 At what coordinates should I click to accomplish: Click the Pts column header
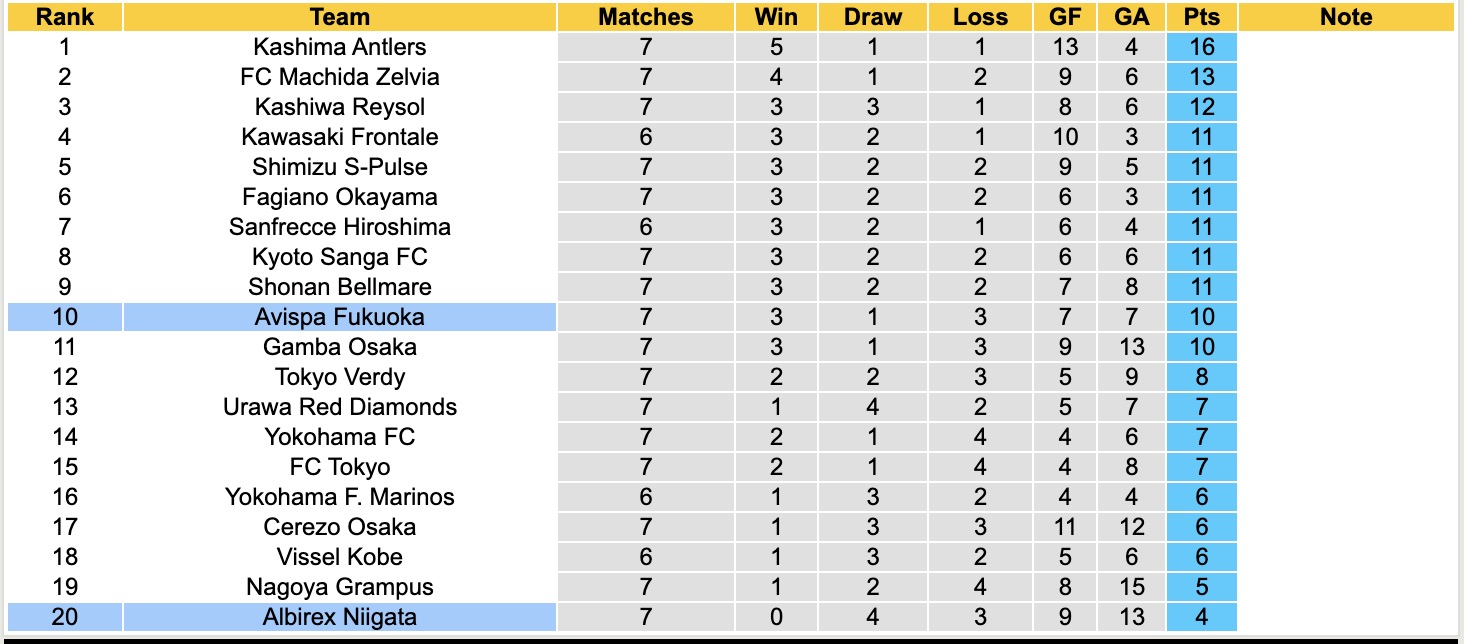click(x=1201, y=17)
